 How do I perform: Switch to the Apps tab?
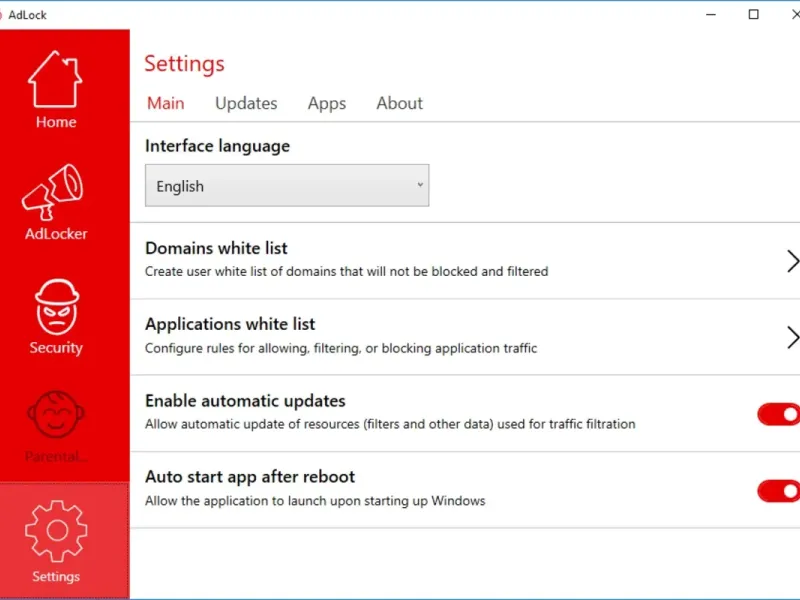[x=327, y=104]
